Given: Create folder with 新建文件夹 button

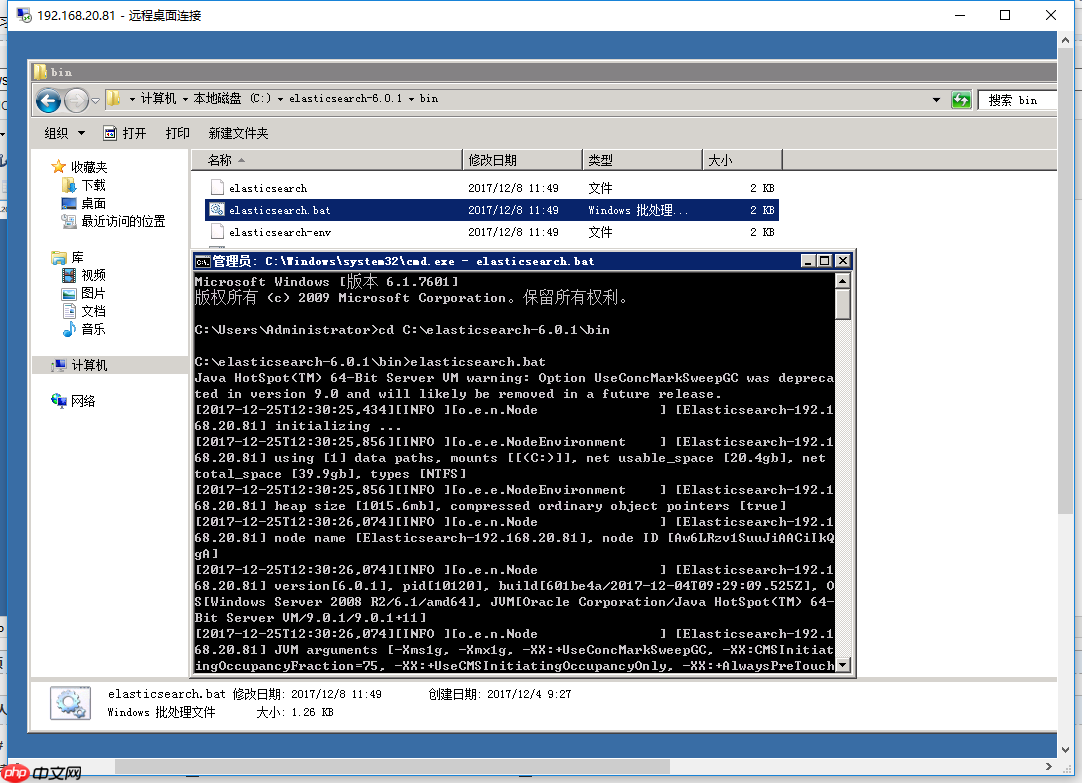Looking at the screenshot, I should click(x=237, y=132).
